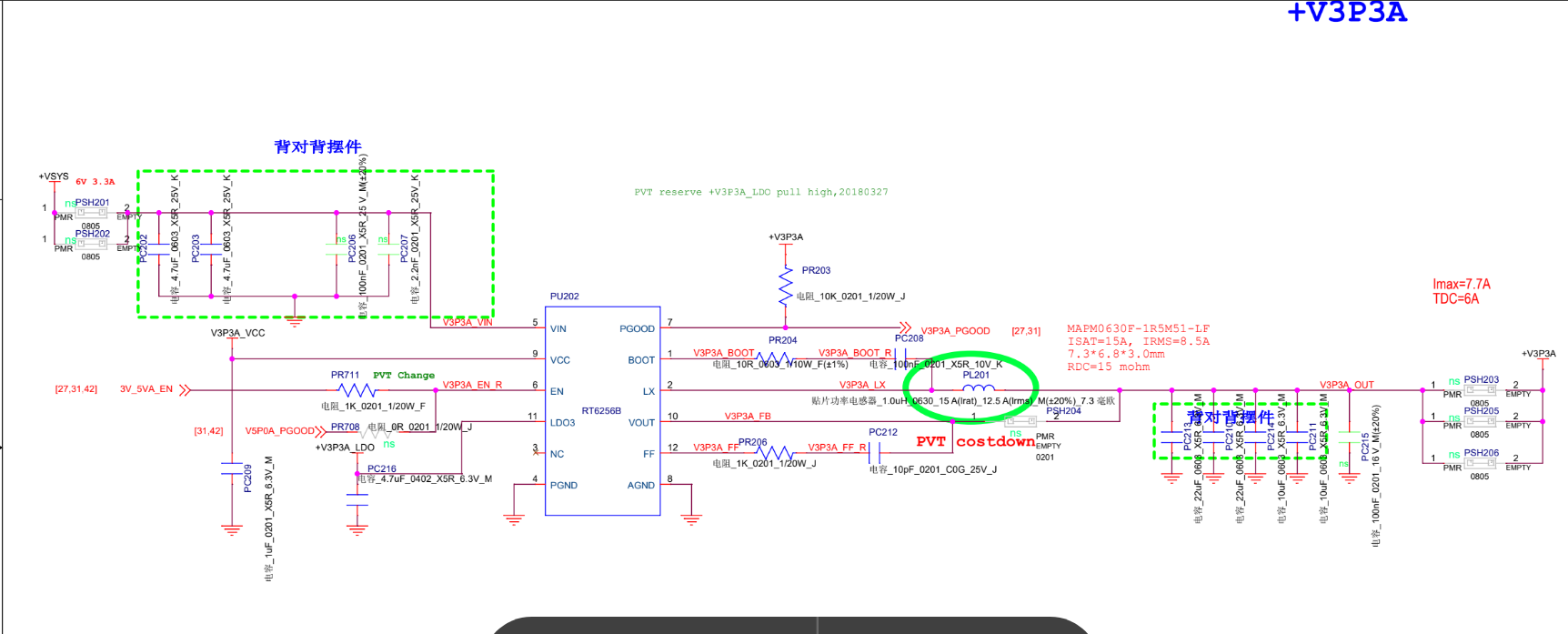
Task: Click the AGND pin label
Action: [641, 486]
